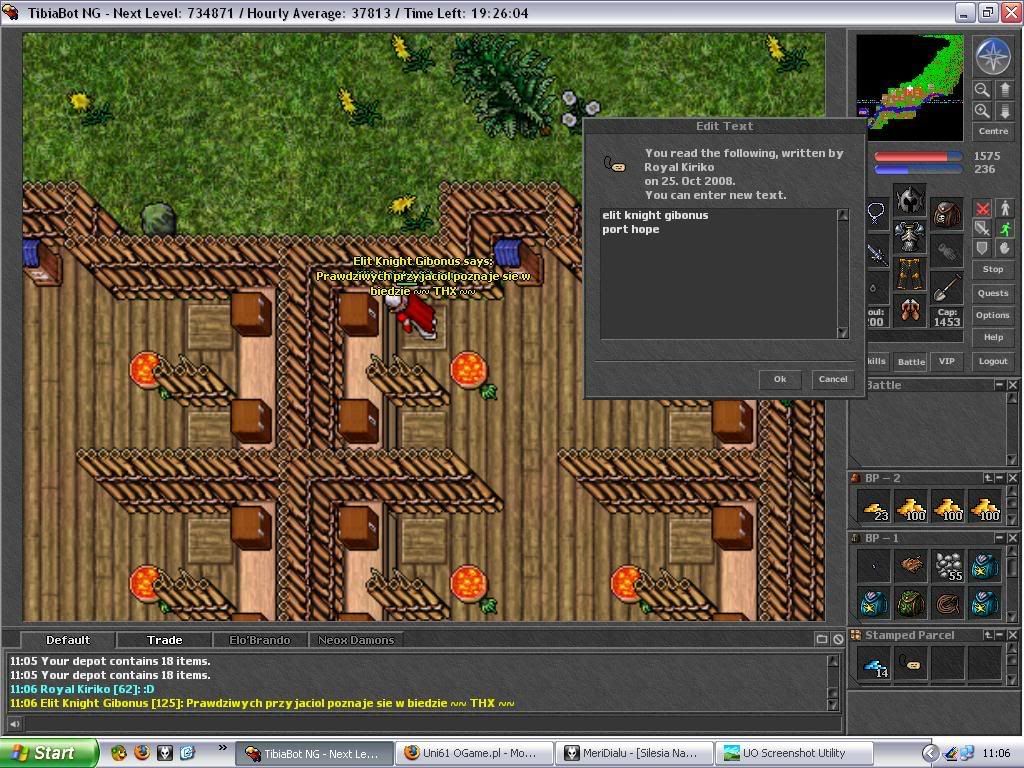This screenshot has height=768, width=1024.
Task: Click the Edit Text scroll down arrow
Action: (842, 333)
